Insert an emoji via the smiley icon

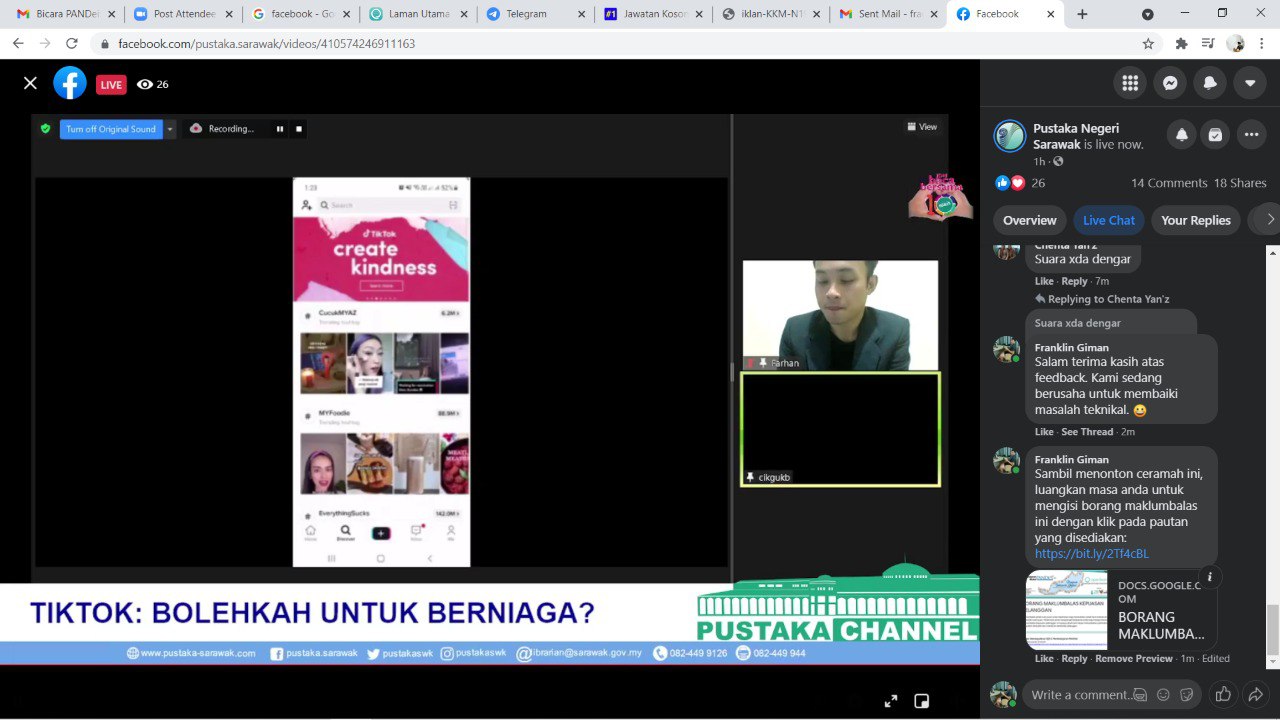(x=1163, y=694)
